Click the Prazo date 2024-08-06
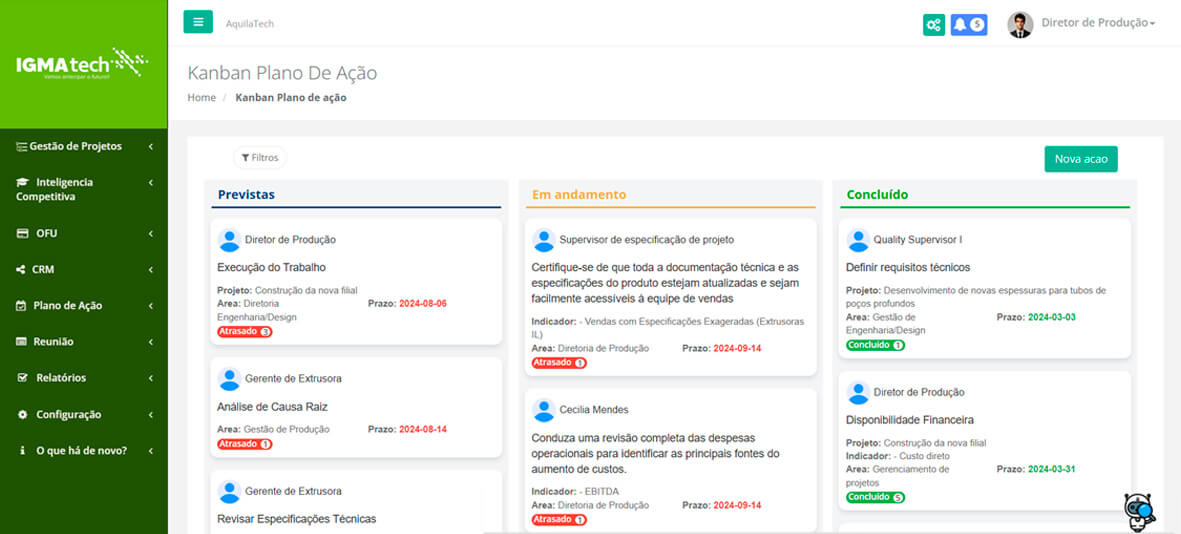This screenshot has width=1181, height=534. point(423,304)
